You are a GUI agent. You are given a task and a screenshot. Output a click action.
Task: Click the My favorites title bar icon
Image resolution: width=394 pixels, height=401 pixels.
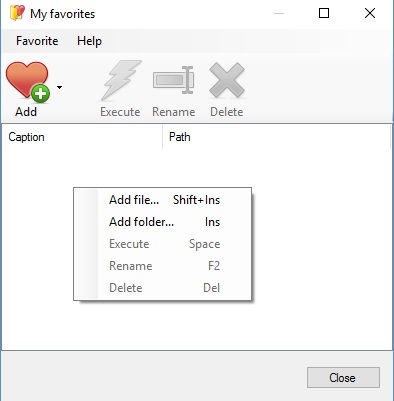[x=17, y=13]
